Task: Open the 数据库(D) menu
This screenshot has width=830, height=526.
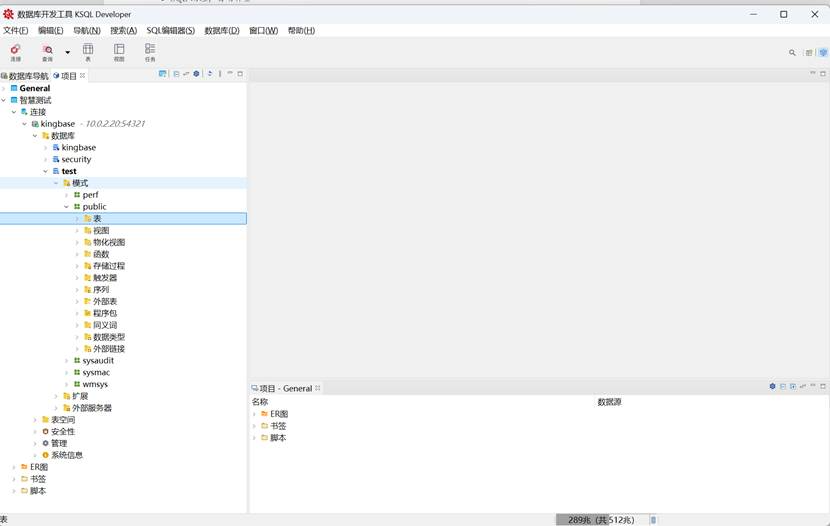Action: tap(221, 31)
